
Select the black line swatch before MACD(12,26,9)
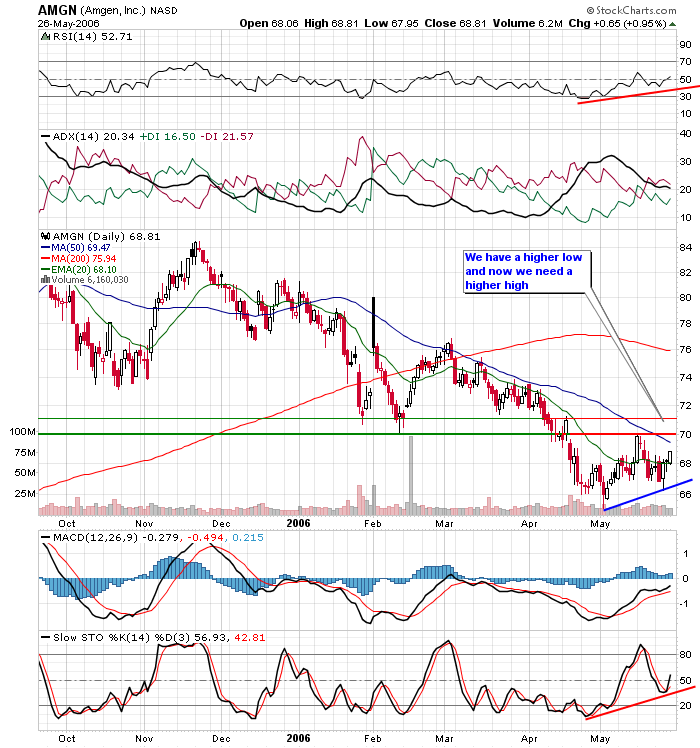46,538
